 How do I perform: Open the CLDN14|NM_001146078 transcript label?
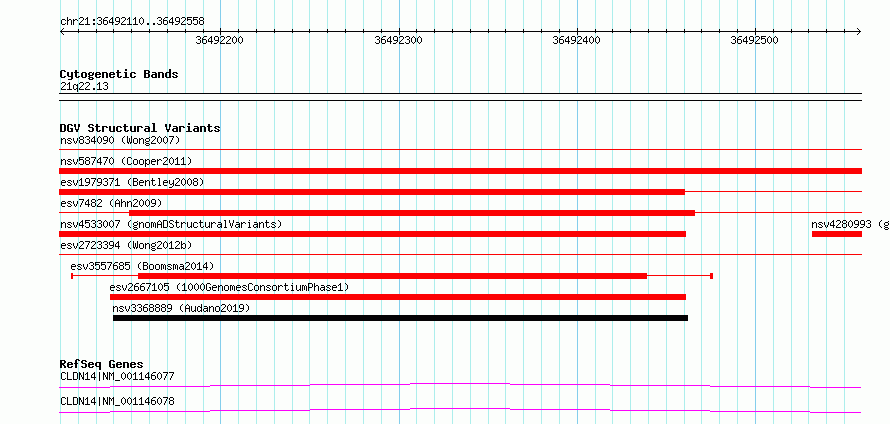click(x=117, y=401)
